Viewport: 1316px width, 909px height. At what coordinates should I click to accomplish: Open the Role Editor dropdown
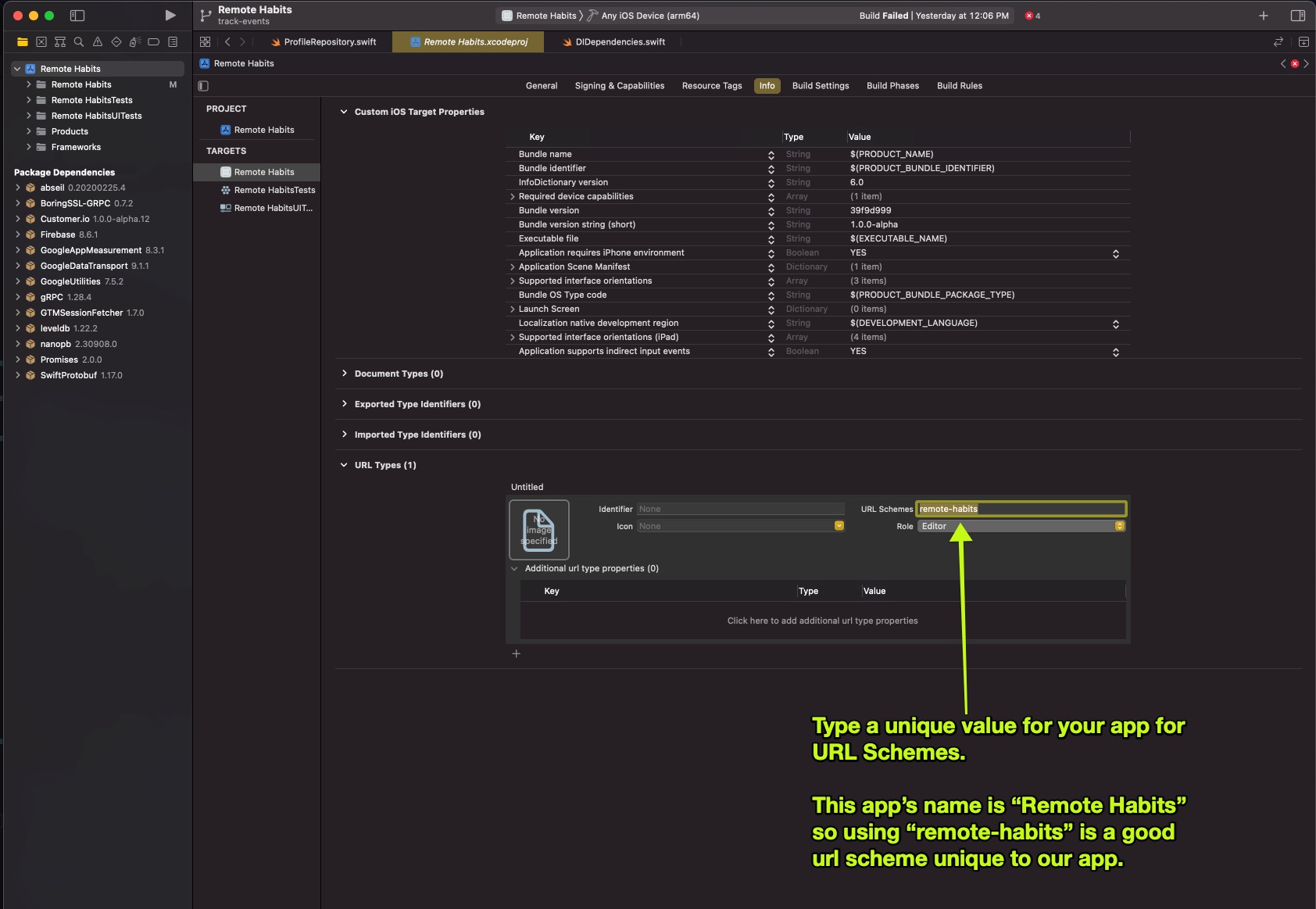point(1021,526)
